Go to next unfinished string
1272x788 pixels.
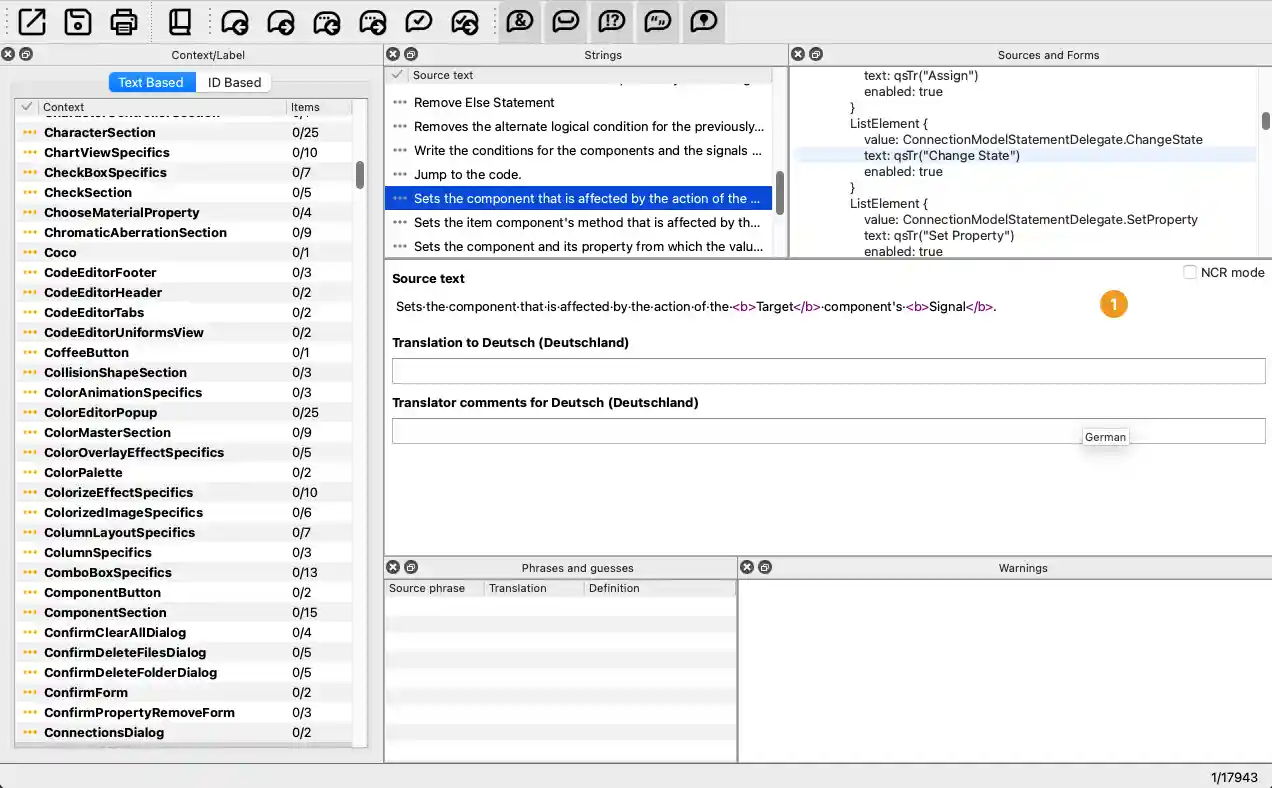coord(372,21)
